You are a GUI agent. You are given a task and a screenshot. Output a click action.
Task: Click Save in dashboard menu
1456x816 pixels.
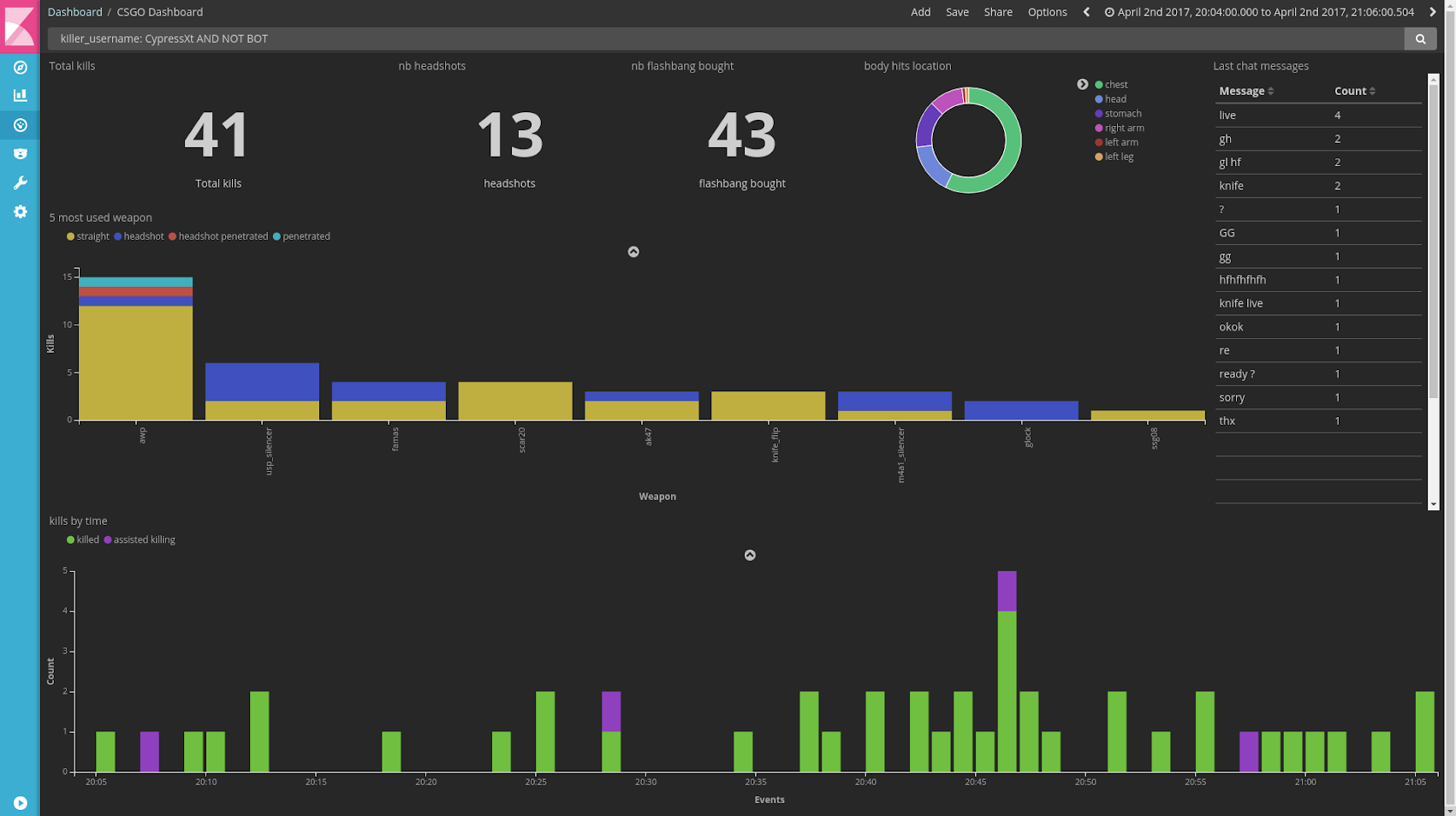click(957, 12)
